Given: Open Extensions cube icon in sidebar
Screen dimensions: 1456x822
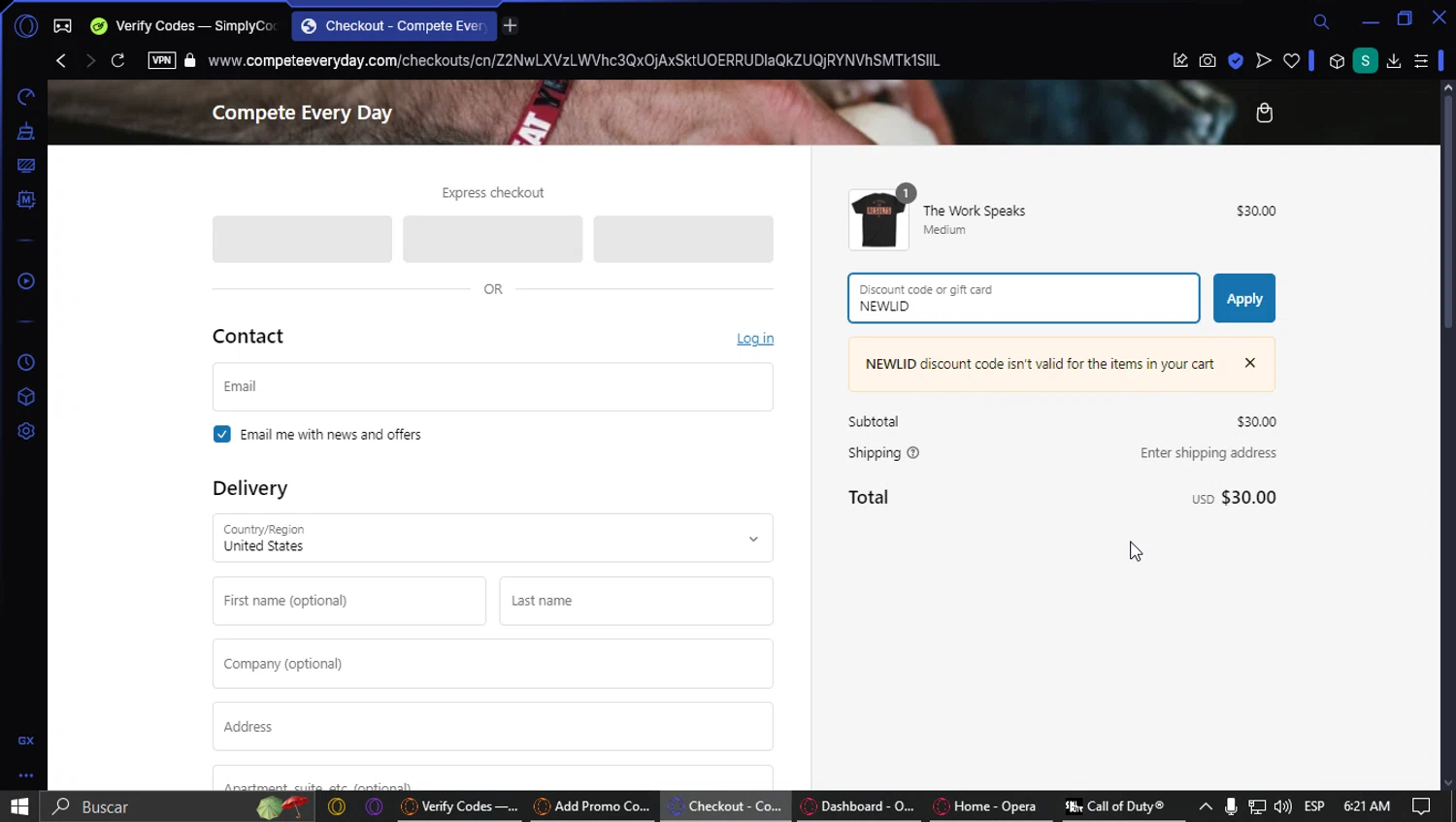Looking at the screenshot, I should click(26, 397).
